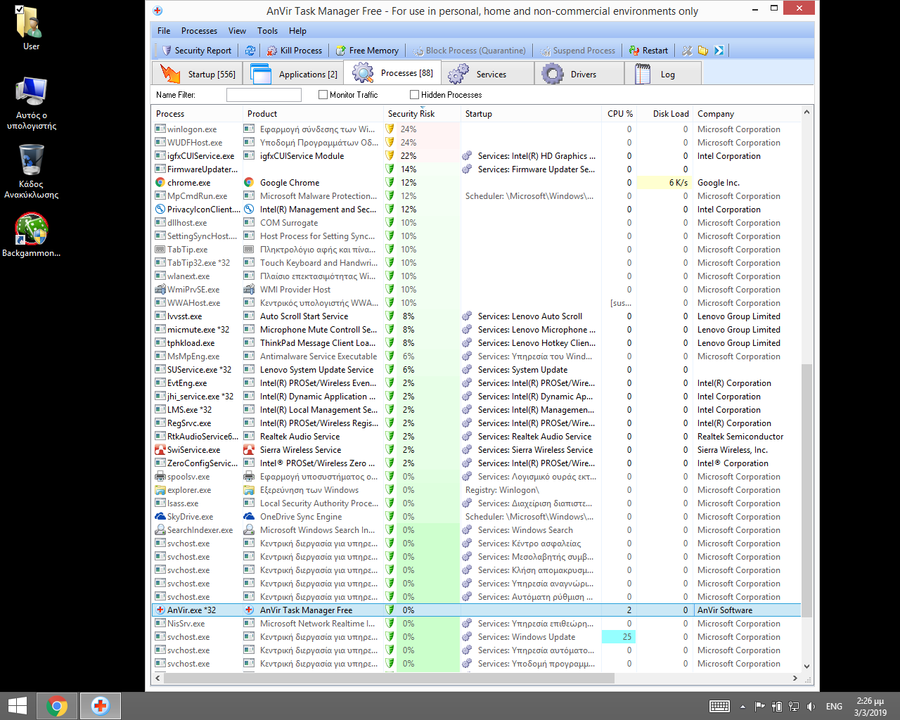Click the horizontal scrollbar right arrow

point(795,678)
